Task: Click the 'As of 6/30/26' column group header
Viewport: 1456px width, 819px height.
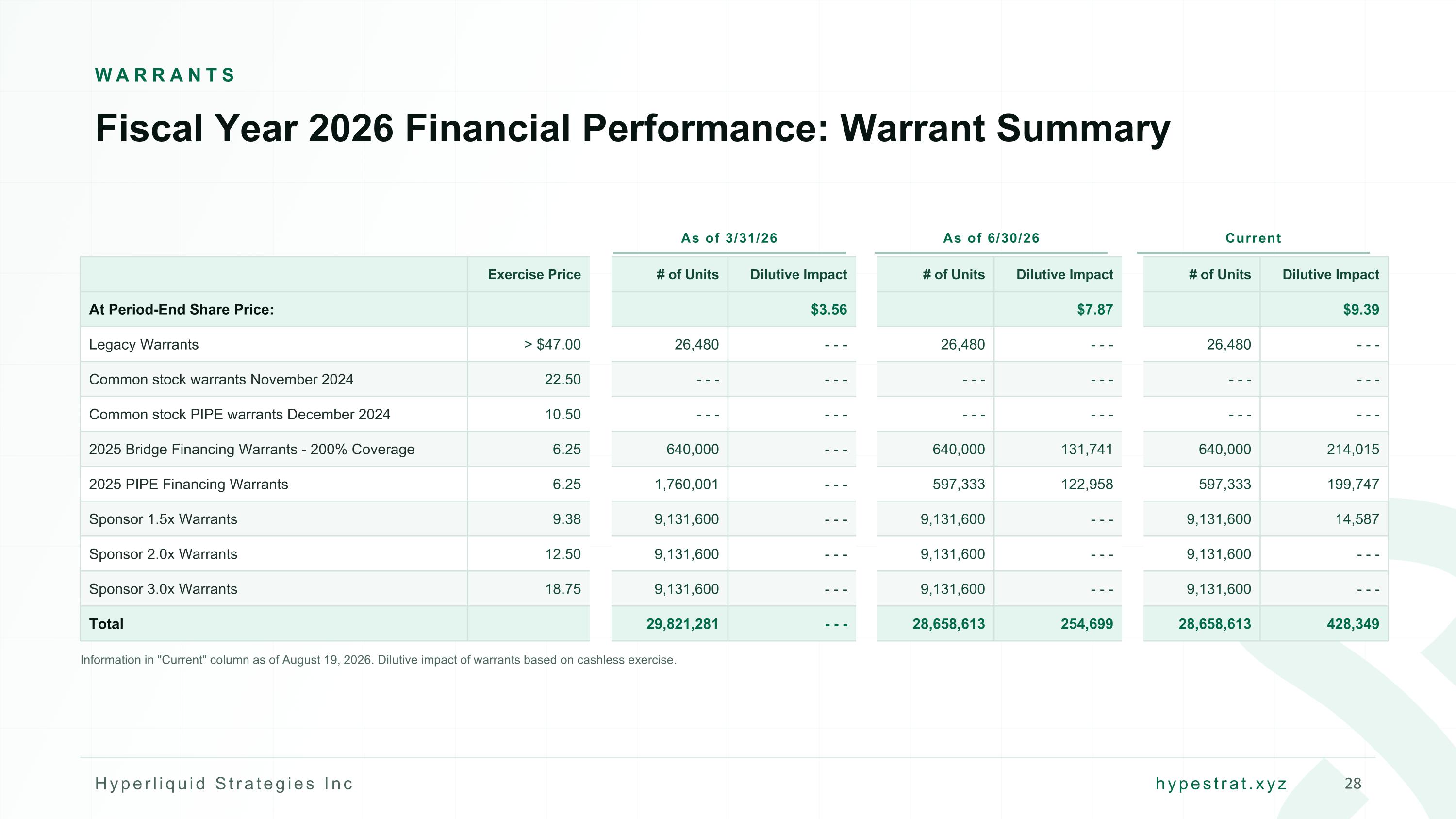Action: (x=992, y=238)
